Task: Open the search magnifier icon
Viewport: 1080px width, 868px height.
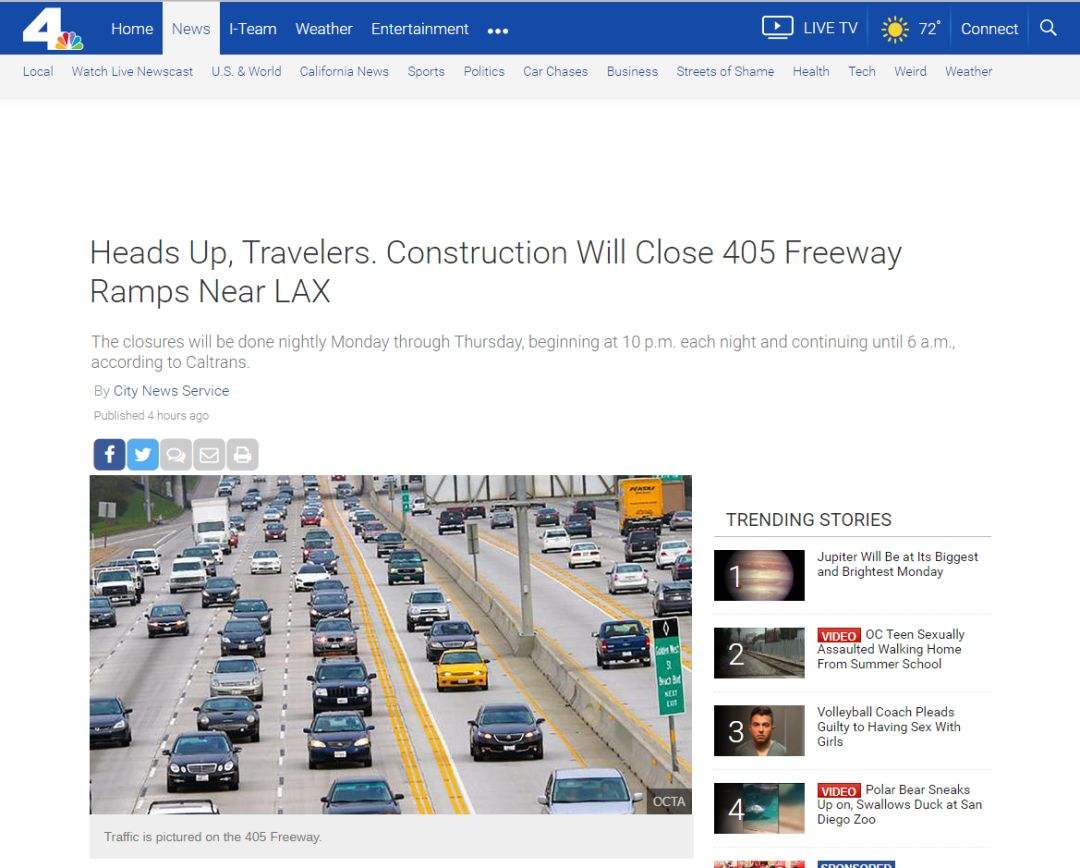Action: coord(1048,28)
